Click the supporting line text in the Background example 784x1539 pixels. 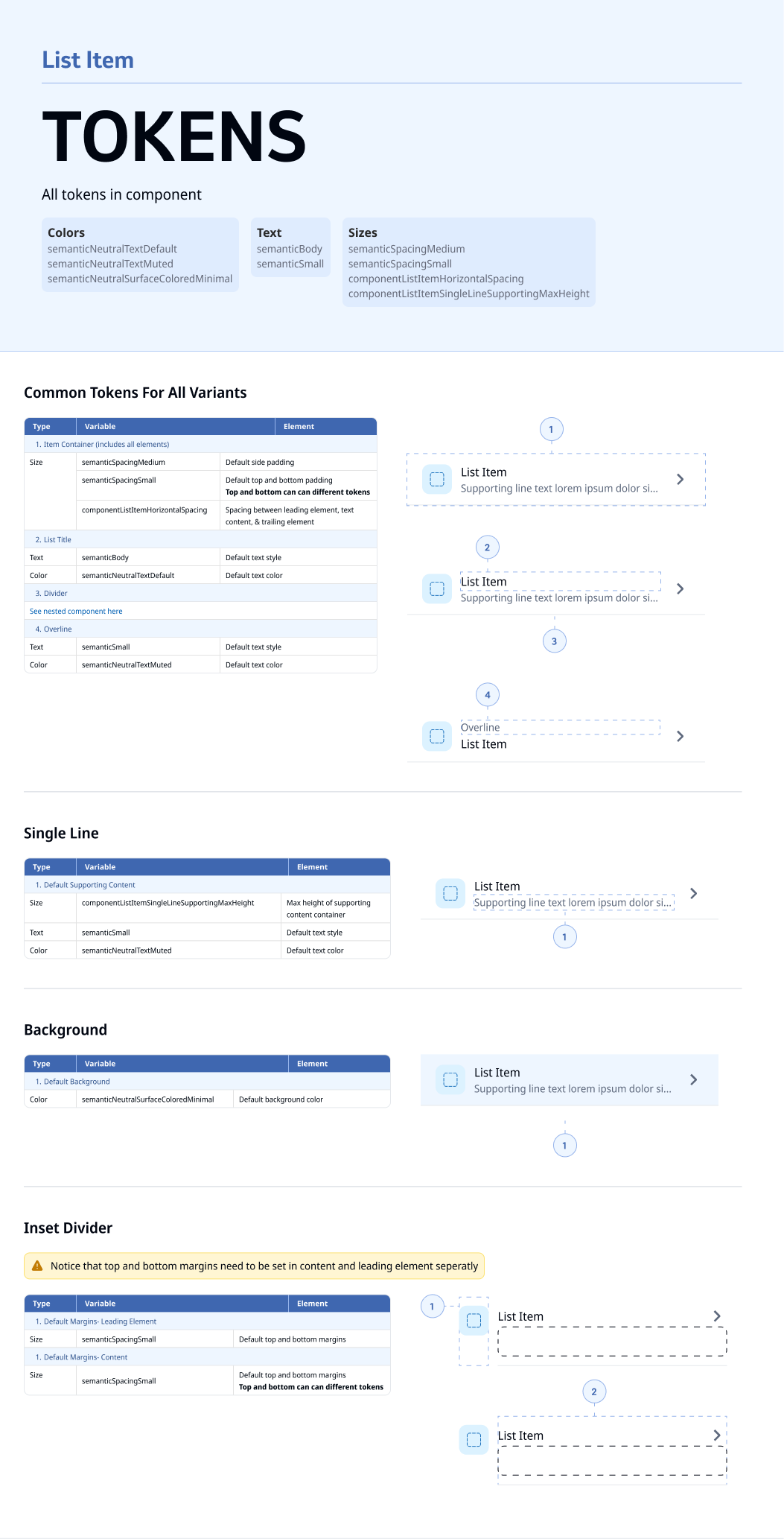click(x=573, y=1088)
